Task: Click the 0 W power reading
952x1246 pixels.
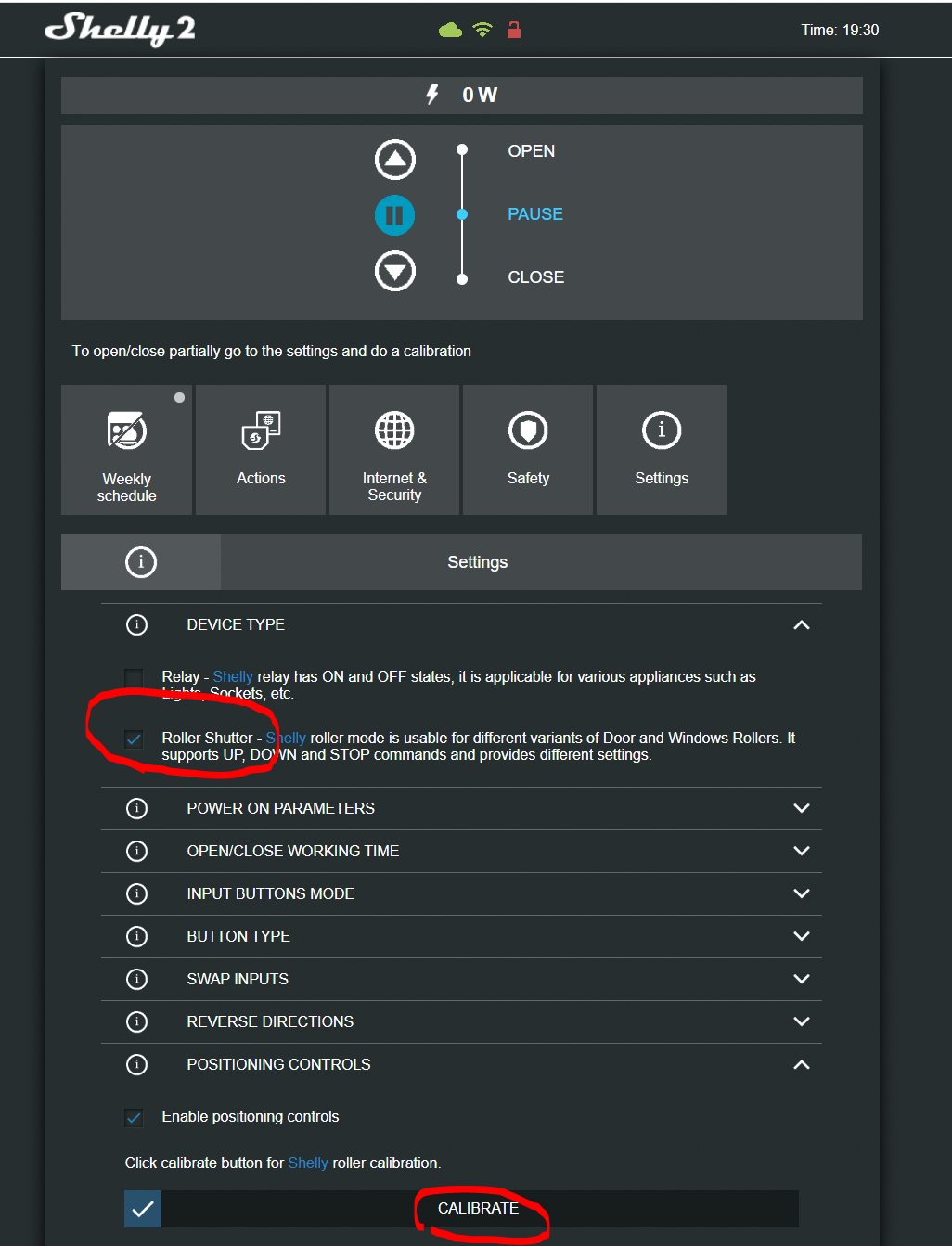Action: click(x=480, y=95)
